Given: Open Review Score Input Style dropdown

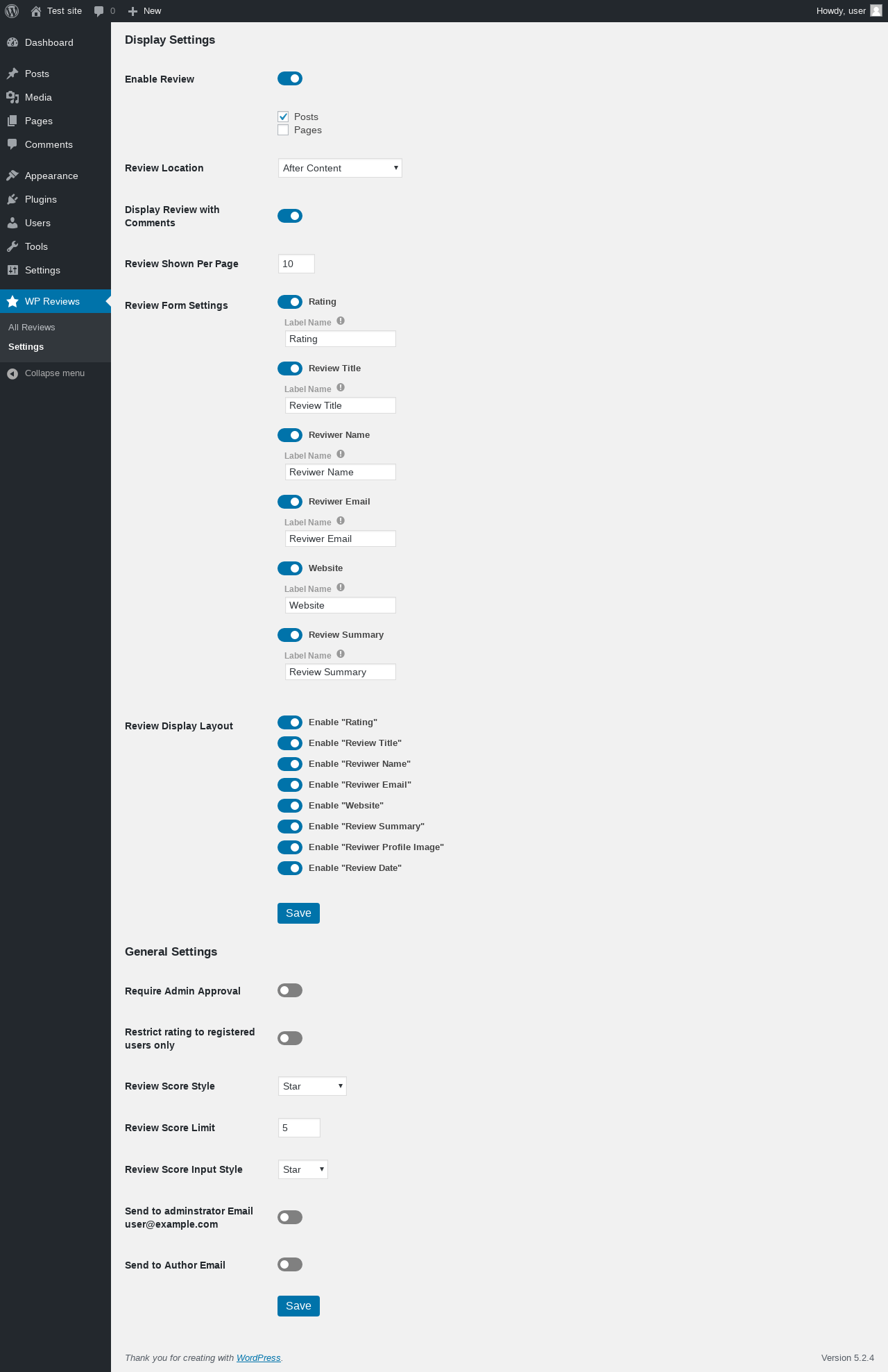Looking at the screenshot, I should (303, 1169).
